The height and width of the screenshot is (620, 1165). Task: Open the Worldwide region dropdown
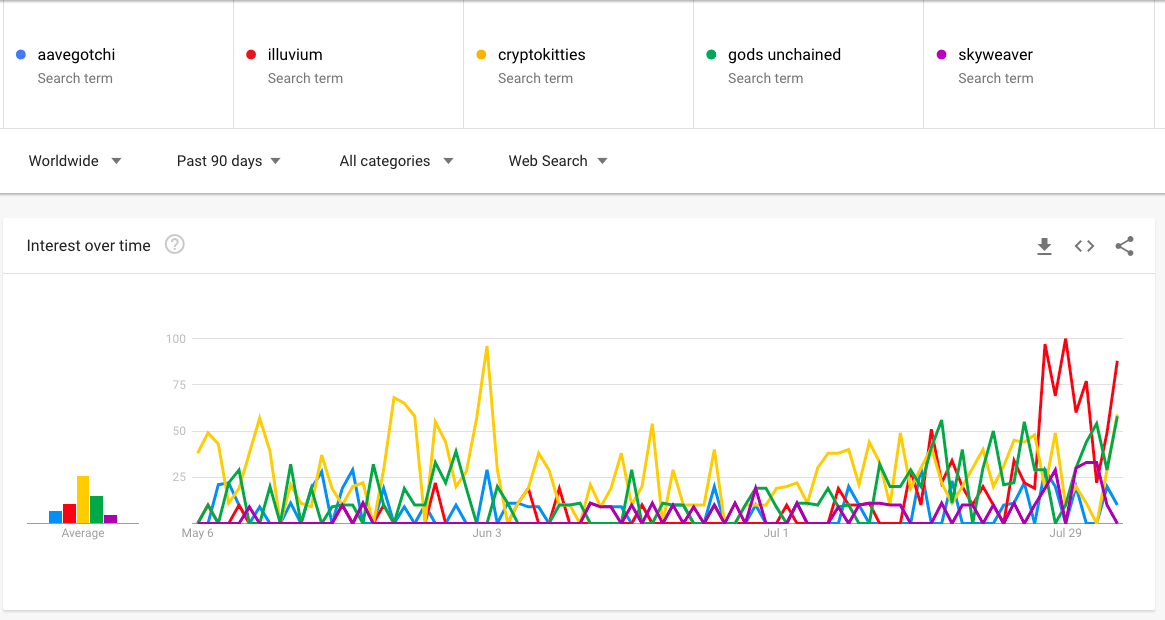point(74,161)
